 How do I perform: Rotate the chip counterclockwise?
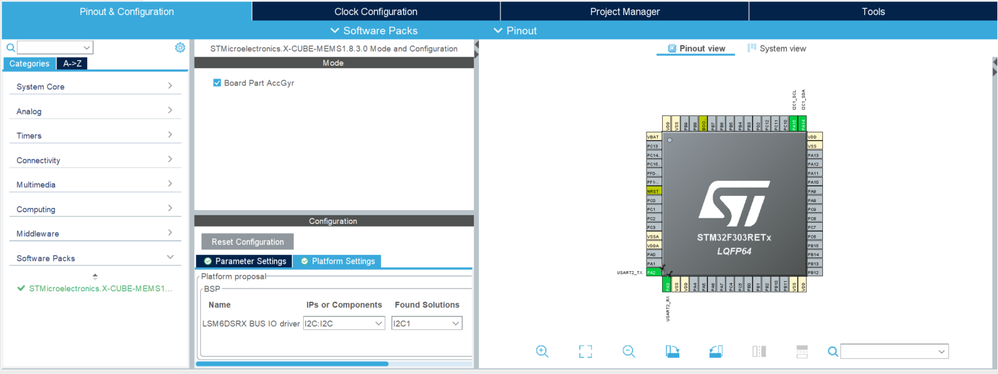tap(715, 351)
